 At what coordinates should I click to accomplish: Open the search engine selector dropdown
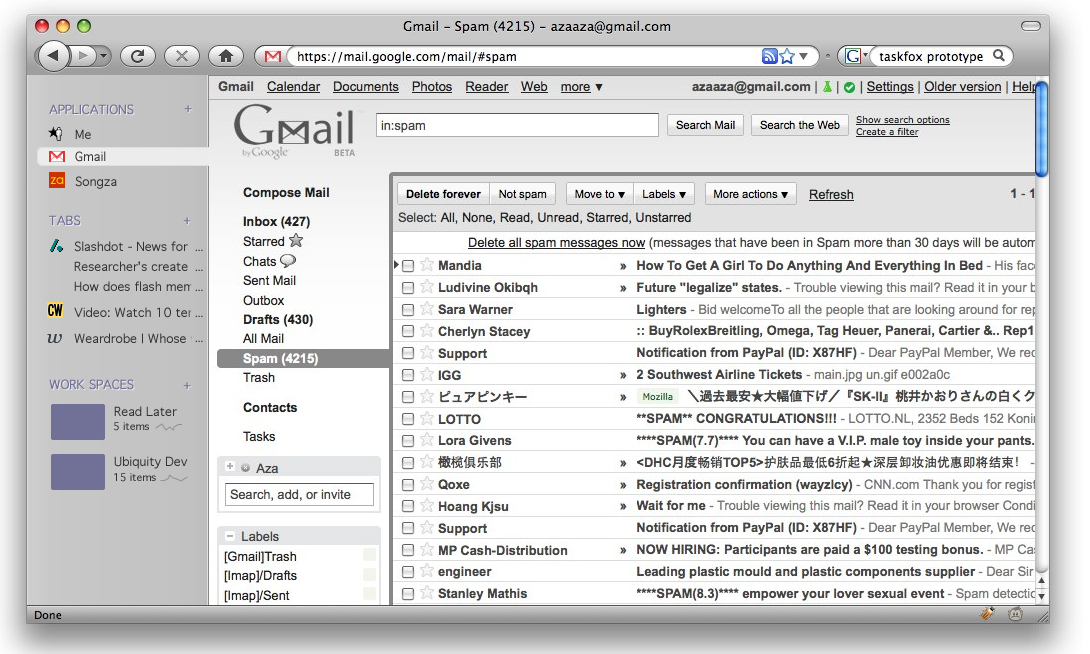point(854,56)
